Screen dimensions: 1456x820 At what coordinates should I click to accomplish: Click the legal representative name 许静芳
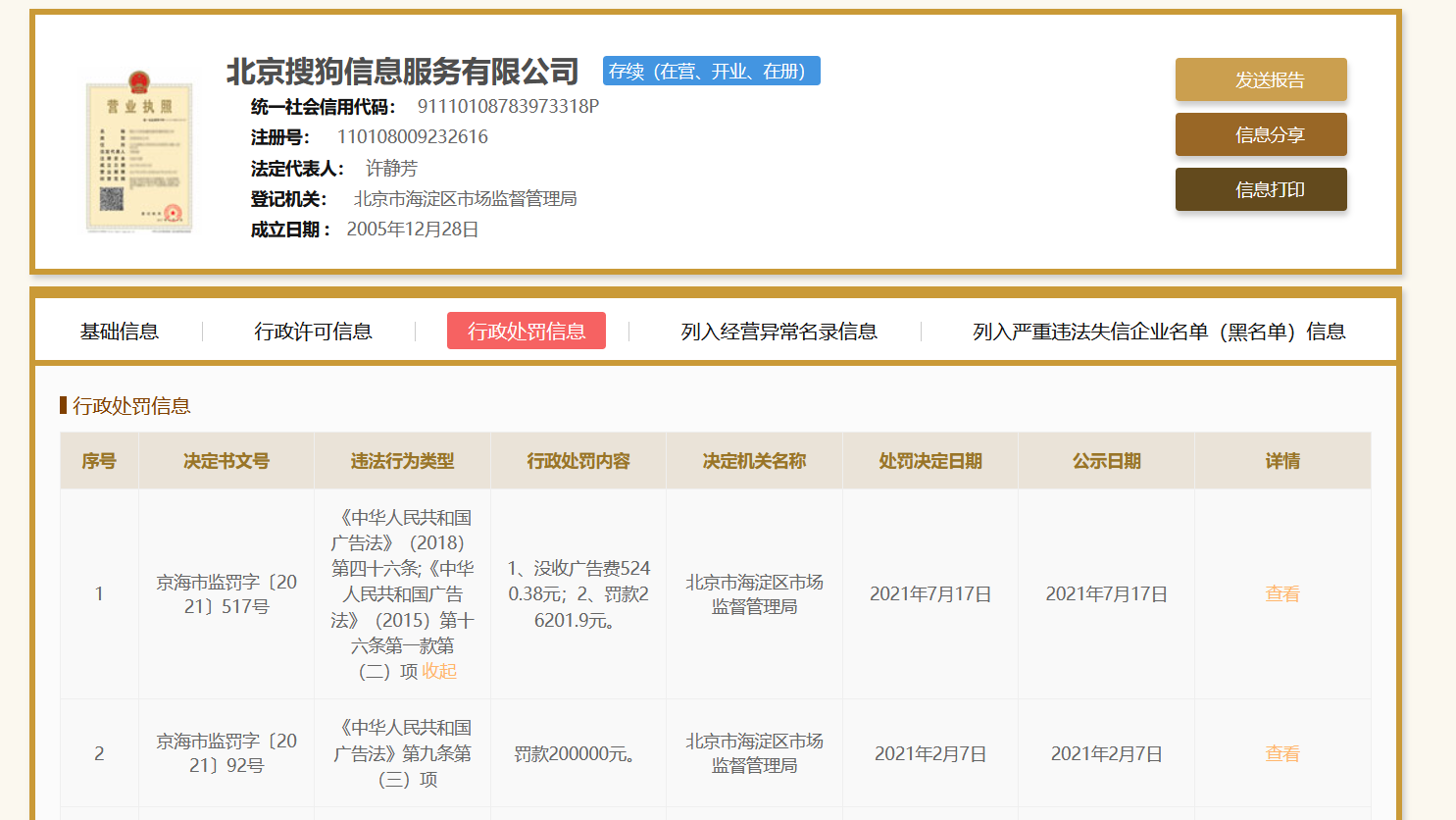click(x=391, y=168)
